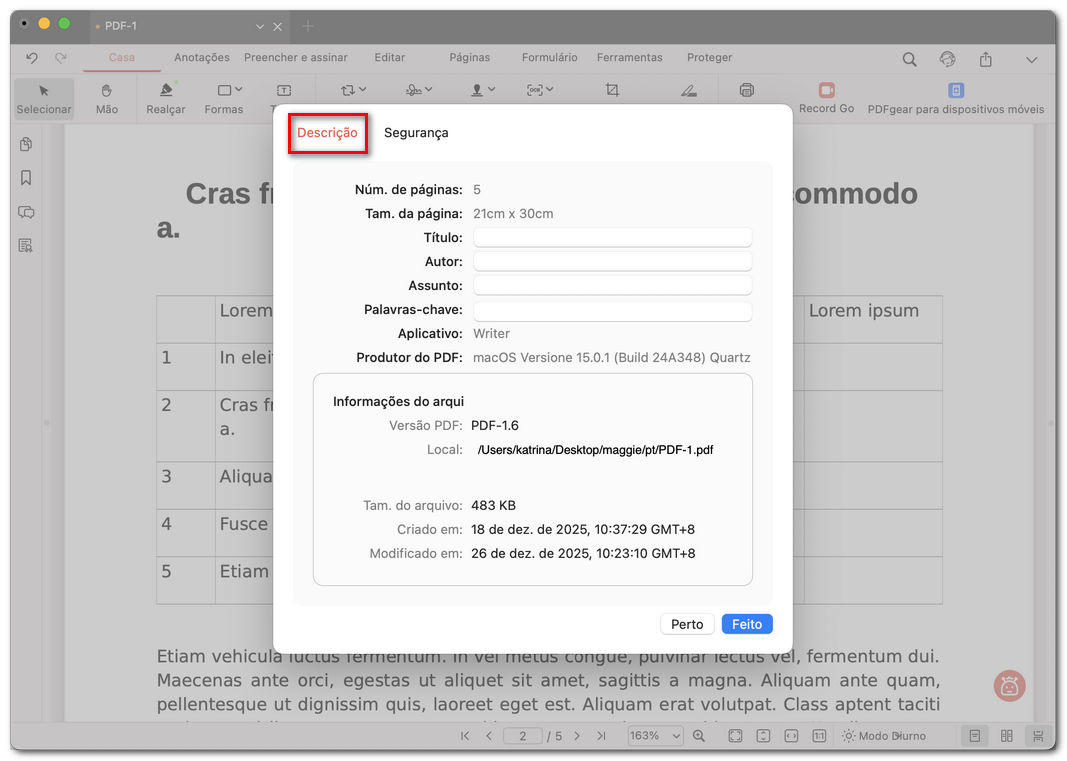Open the comments panel in the sidebar
1067x761 pixels.
pos(25,212)
